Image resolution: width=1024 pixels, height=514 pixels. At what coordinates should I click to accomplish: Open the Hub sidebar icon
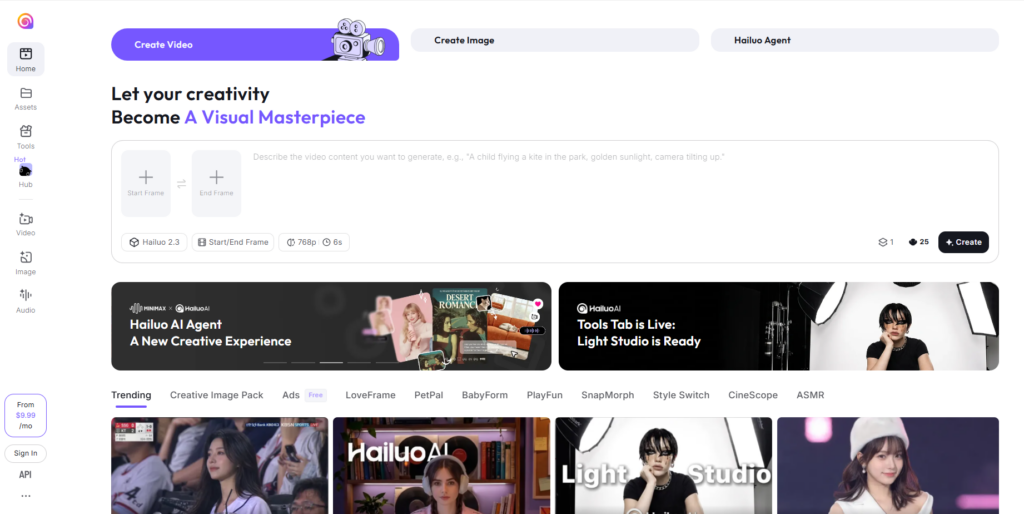[25, 170]
